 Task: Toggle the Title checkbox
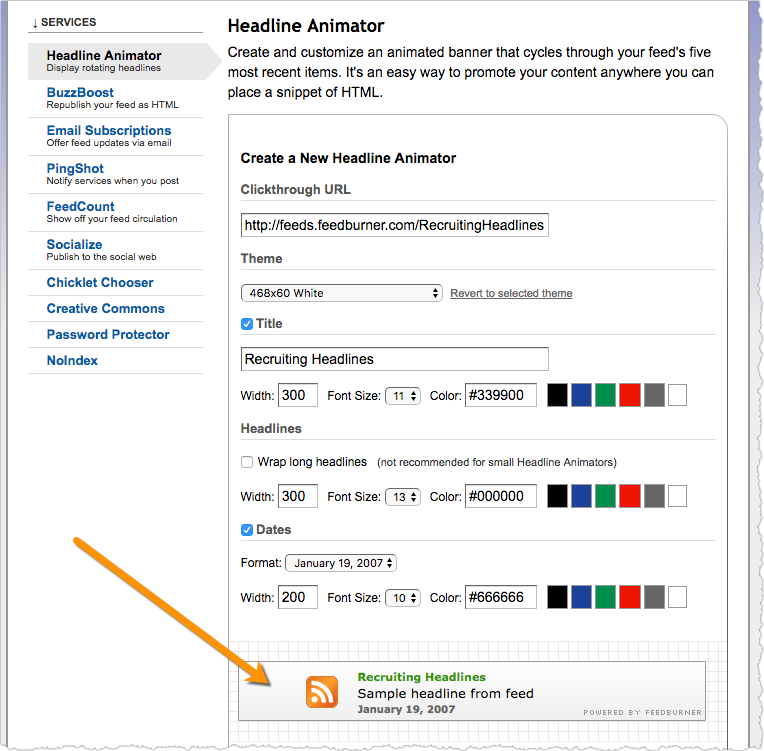click(x=247, y=324)
